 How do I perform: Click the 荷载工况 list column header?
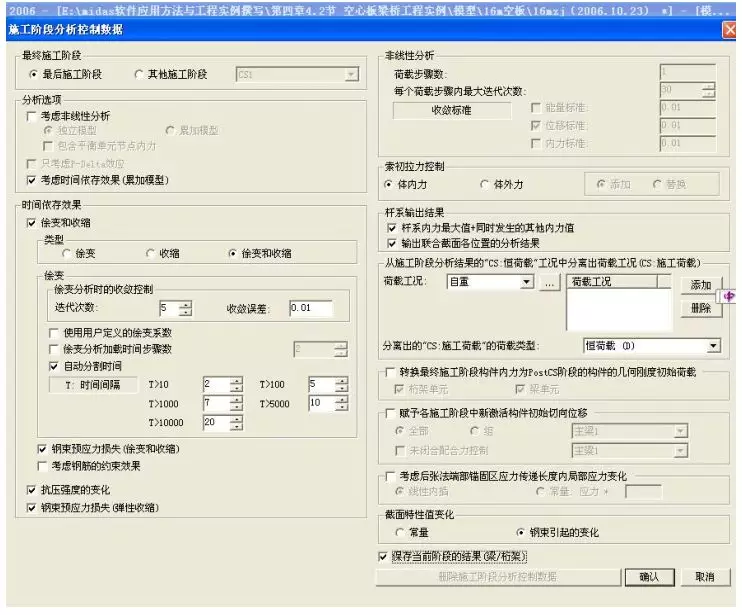click(x=612, y=282)
